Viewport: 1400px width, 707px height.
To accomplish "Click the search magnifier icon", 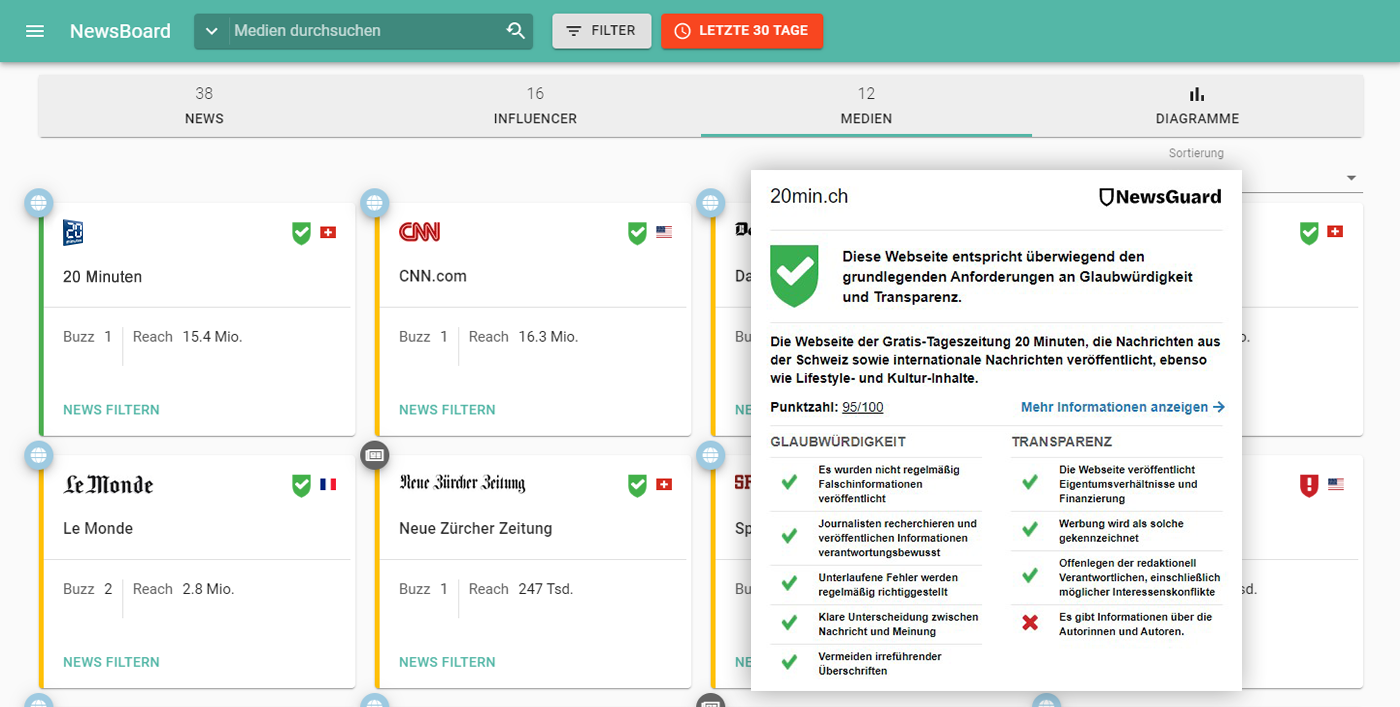I will [x=516, y=31].
